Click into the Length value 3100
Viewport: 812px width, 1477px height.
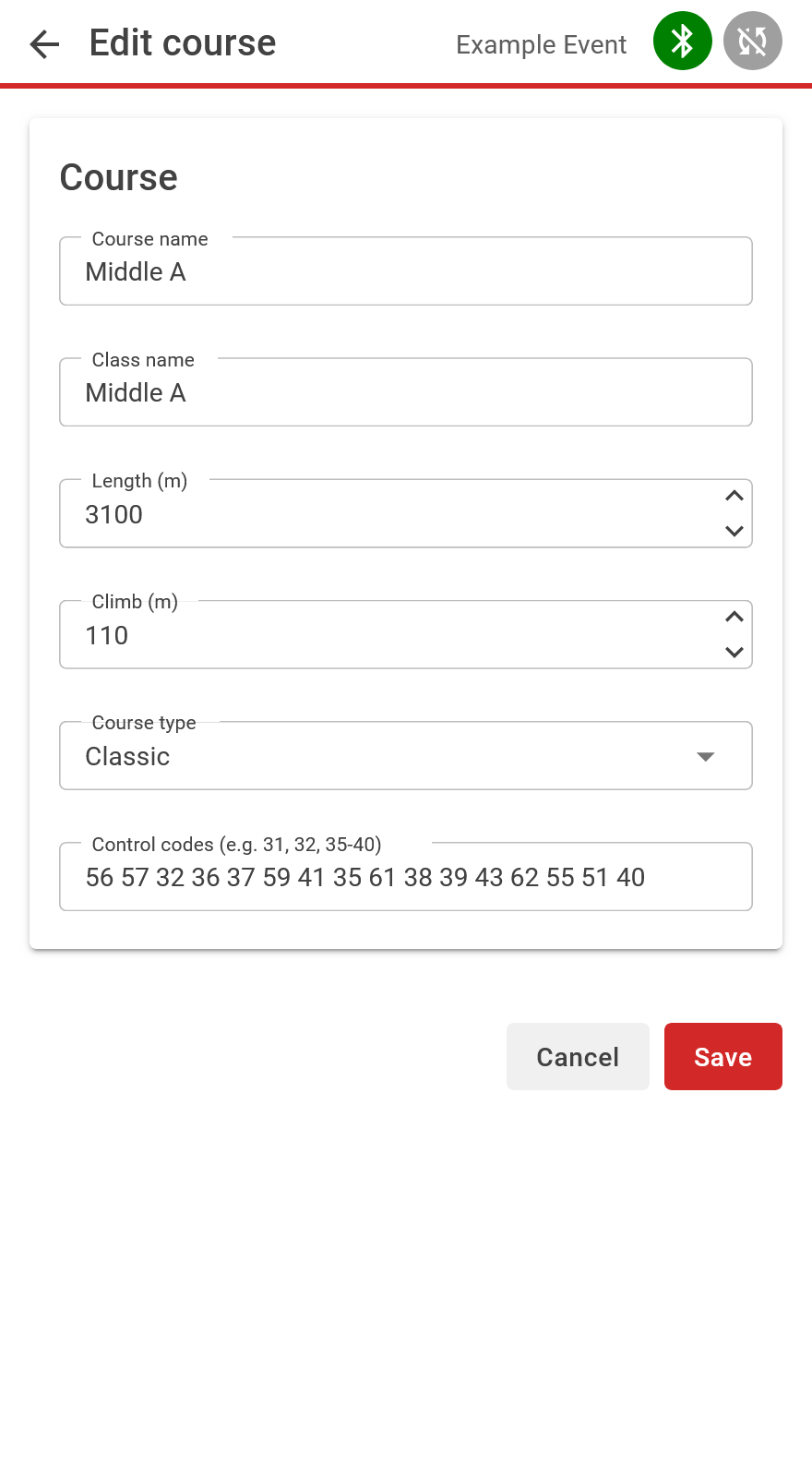(114, 514)
